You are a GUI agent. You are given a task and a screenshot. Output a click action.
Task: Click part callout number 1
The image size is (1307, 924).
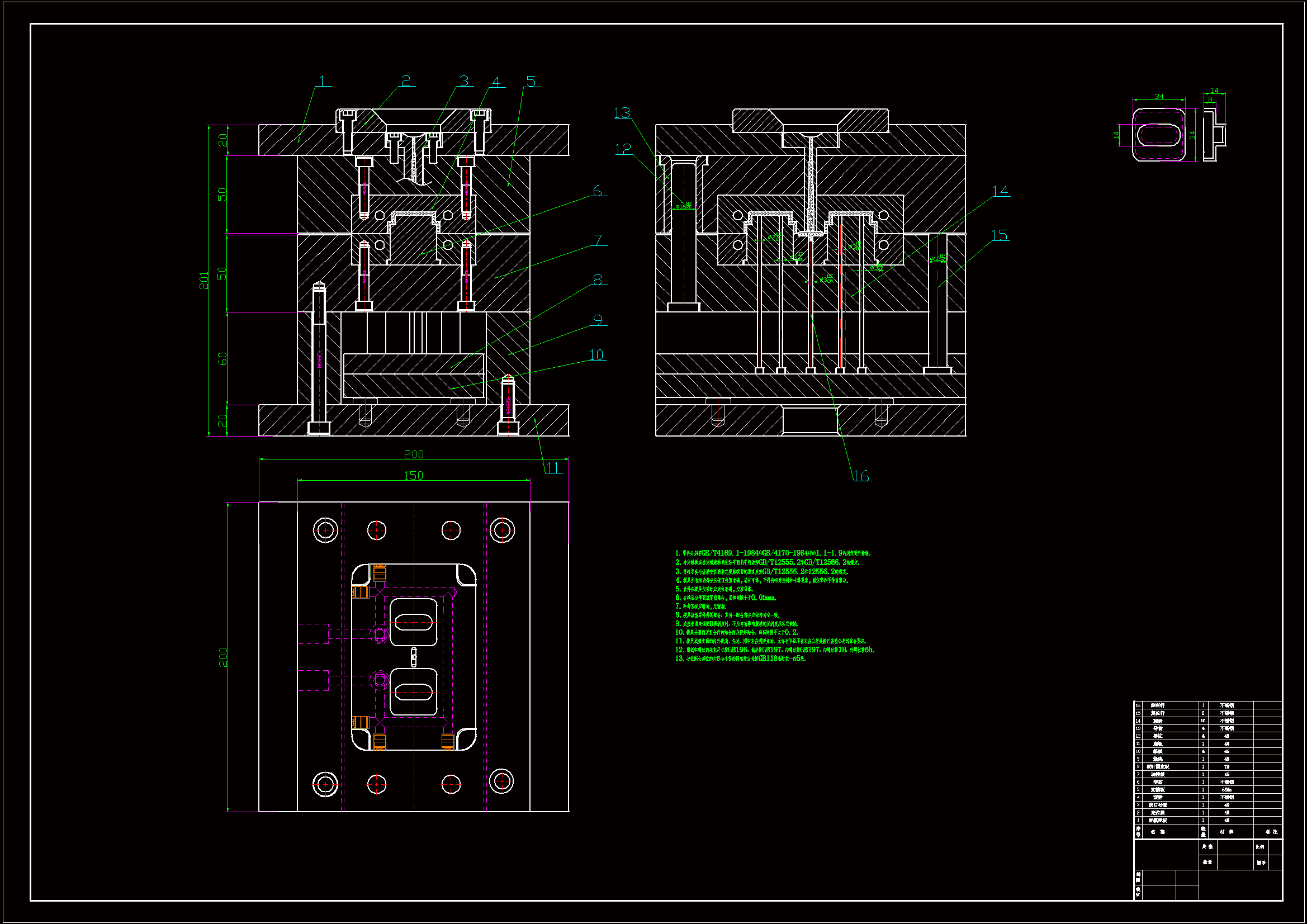tap(323, 81)
